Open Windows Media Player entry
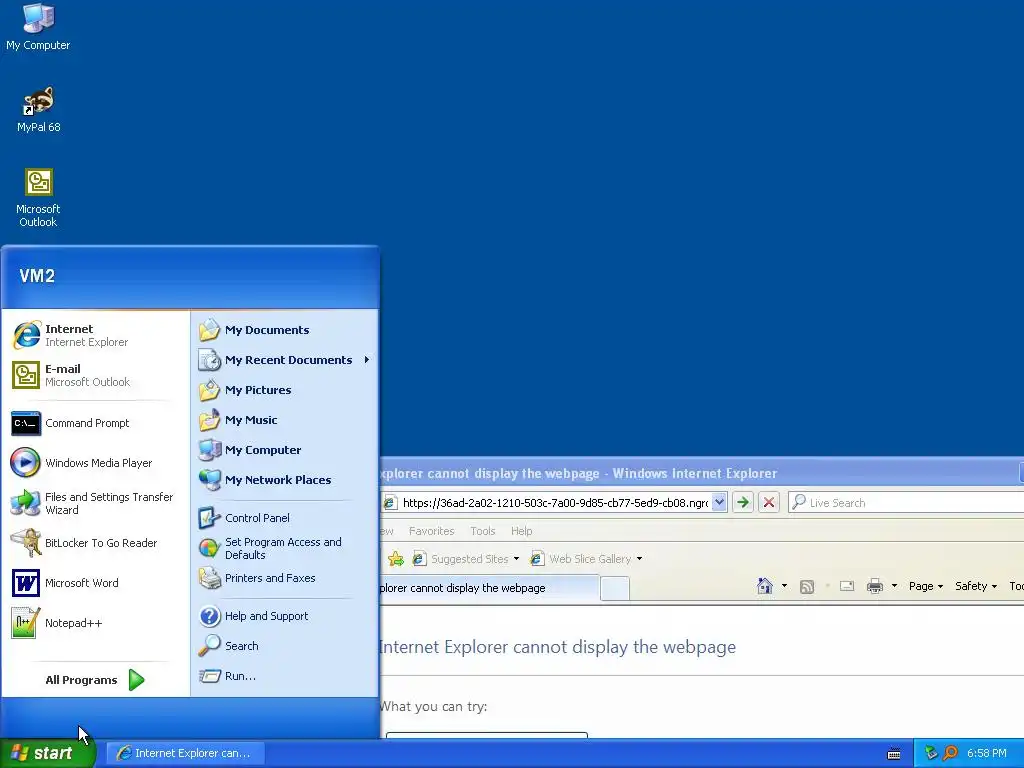 97,463
